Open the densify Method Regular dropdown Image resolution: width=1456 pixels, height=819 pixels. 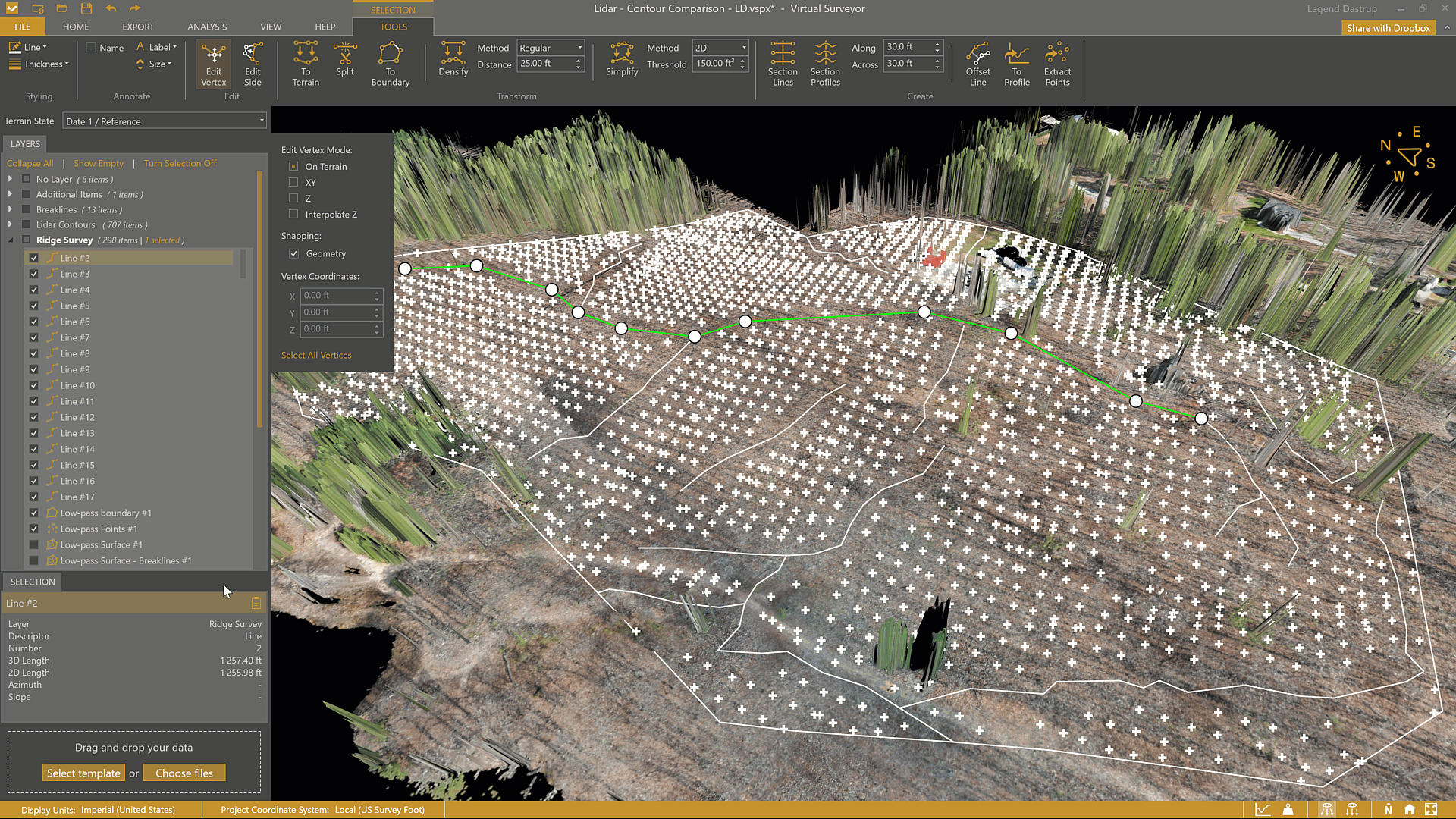551,48
